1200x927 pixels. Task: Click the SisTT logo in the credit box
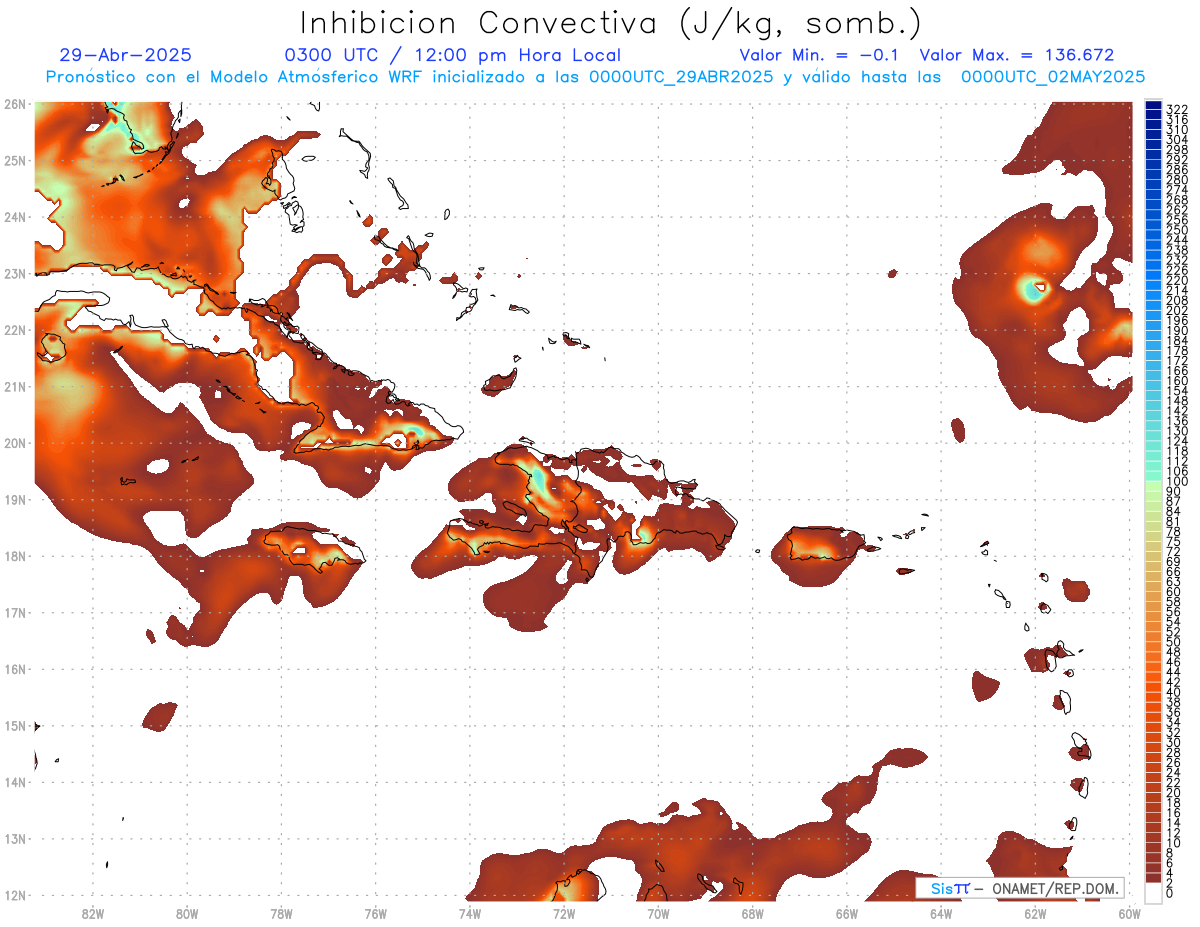coord(949,888)
